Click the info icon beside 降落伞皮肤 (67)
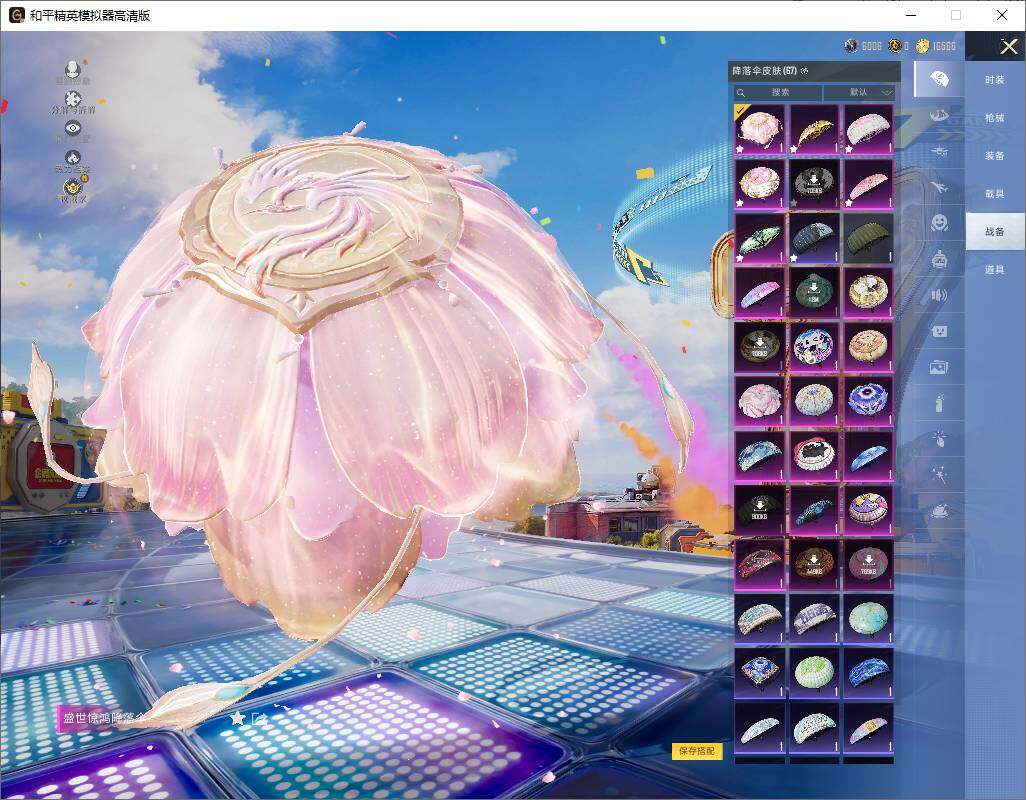The width and height of the screenshot is (1026, 800). tap(804, 71)
